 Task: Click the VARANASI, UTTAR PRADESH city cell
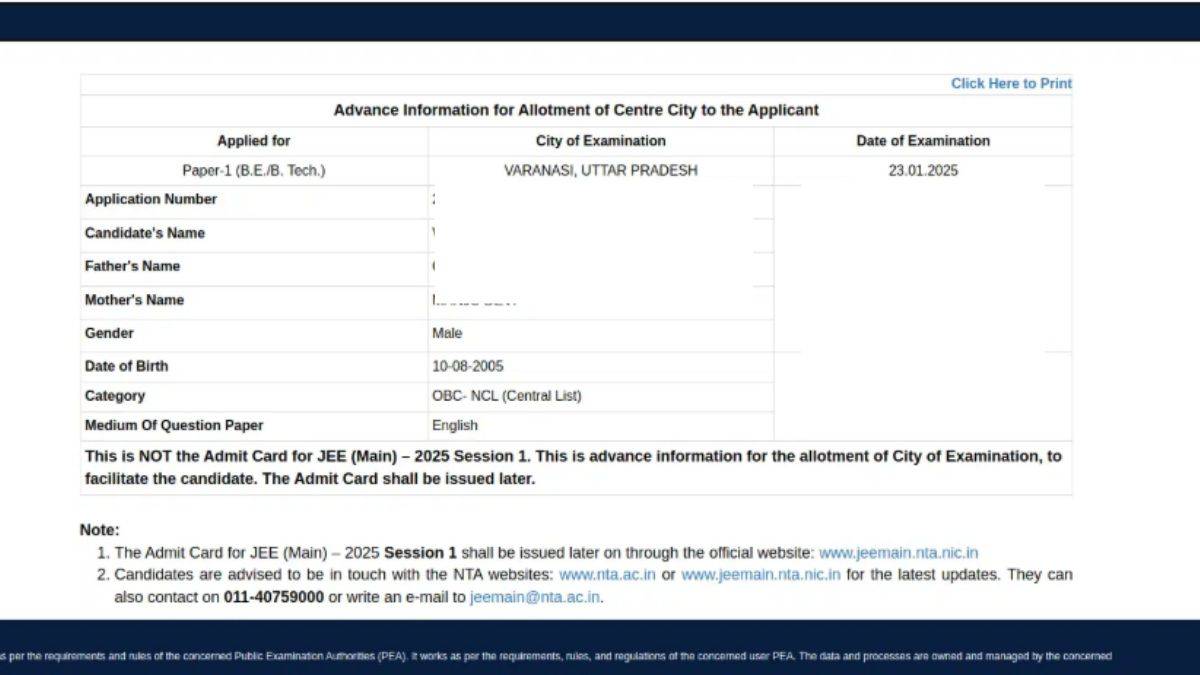(x=599, y=170)
